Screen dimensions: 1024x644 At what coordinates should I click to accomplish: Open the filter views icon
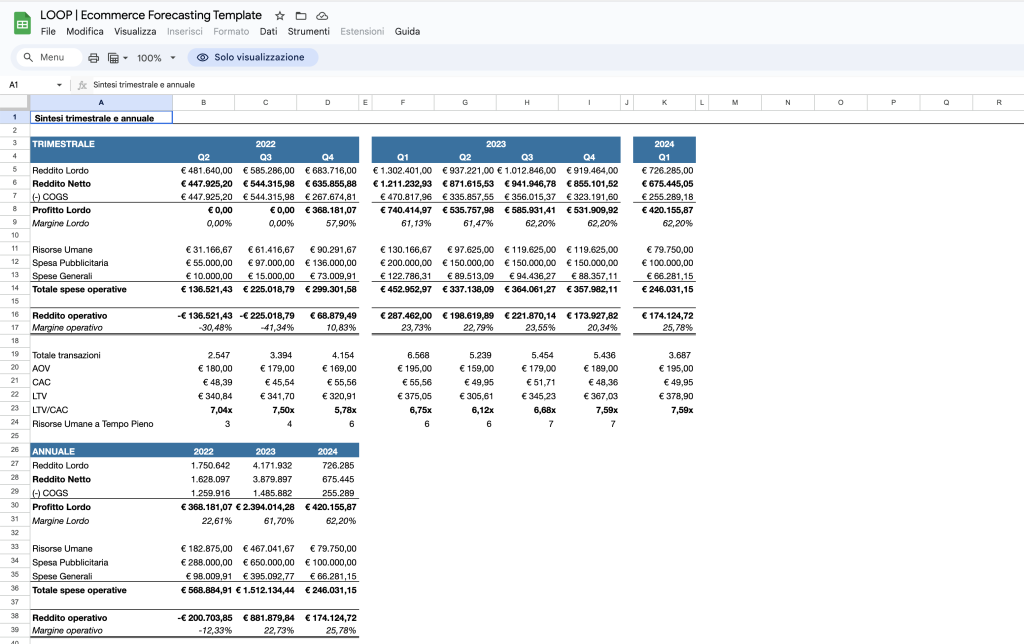[113, 57]
